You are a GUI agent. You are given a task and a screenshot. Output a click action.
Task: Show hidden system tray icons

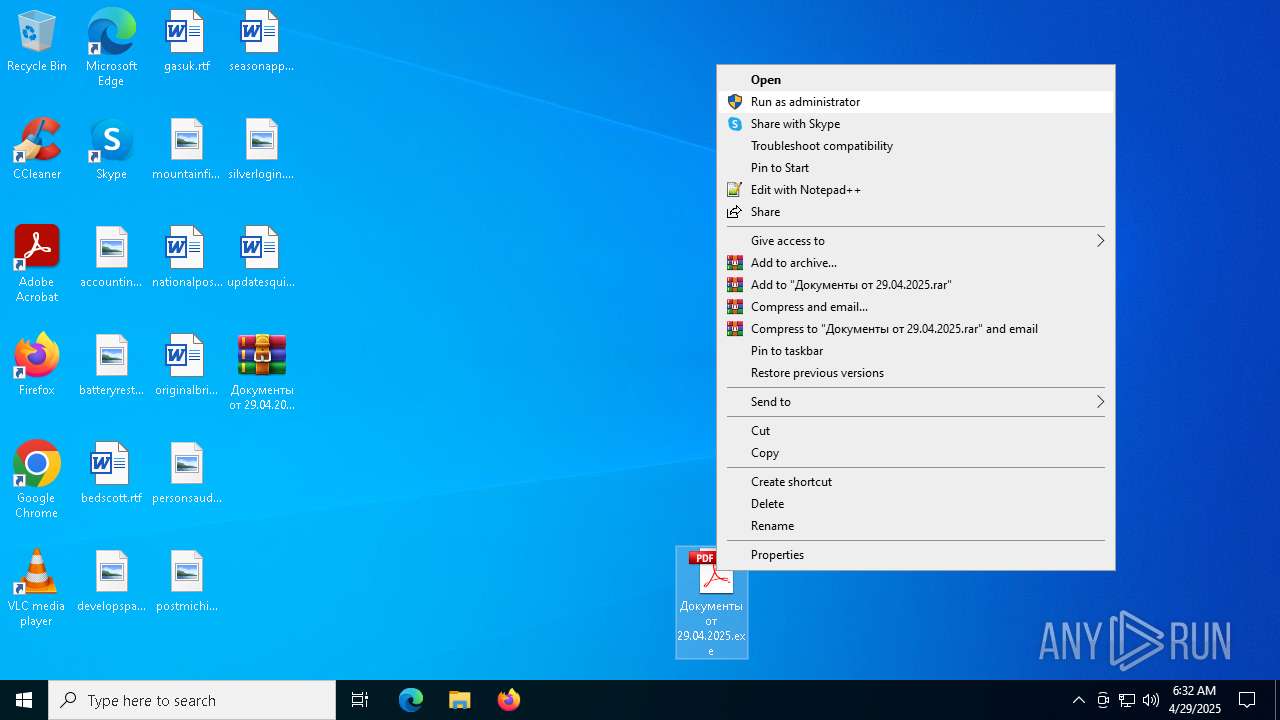(1078, 700)
